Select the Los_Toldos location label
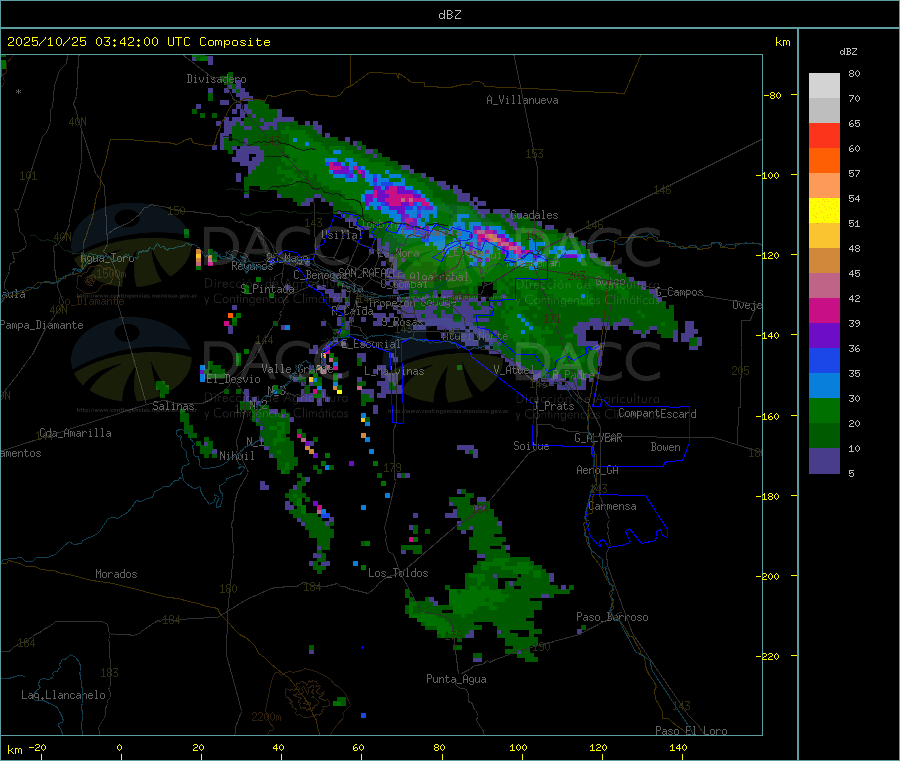This screenshot has height=761, width=900. [x=398, y=573]
